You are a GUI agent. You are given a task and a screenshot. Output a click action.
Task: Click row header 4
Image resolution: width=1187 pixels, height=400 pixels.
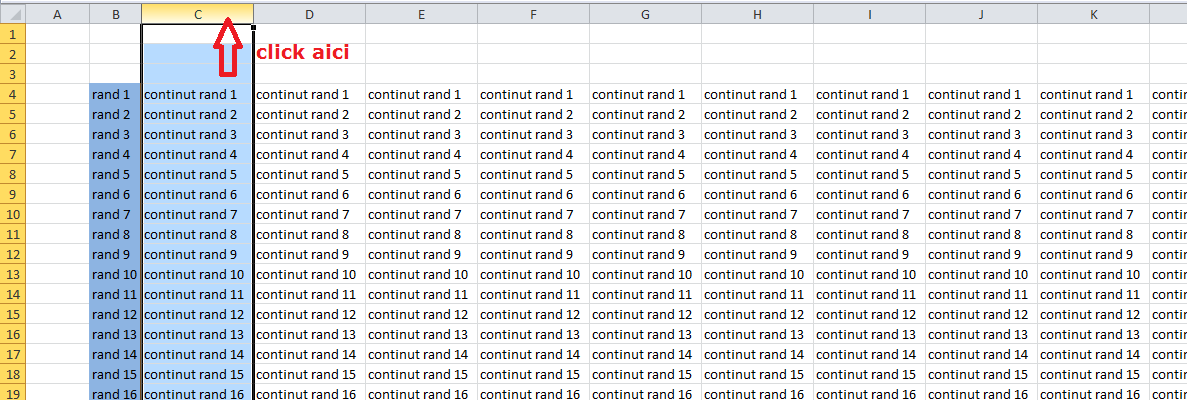pos(11,94)
